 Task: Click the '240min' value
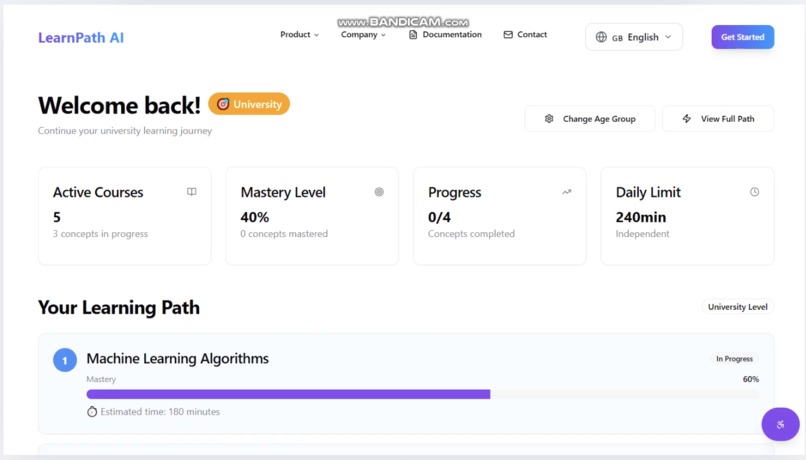click(640, 217)
